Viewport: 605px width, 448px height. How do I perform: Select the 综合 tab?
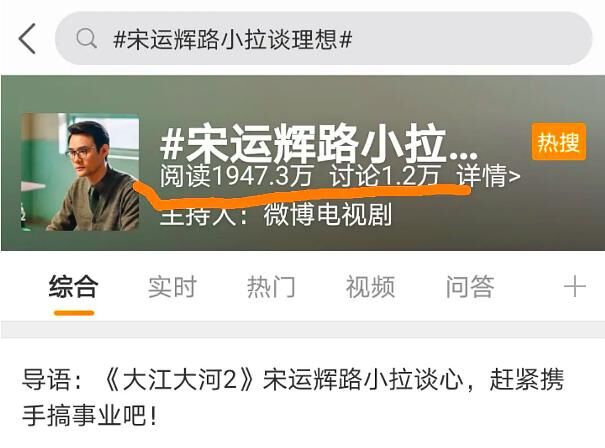coord(73,286)
